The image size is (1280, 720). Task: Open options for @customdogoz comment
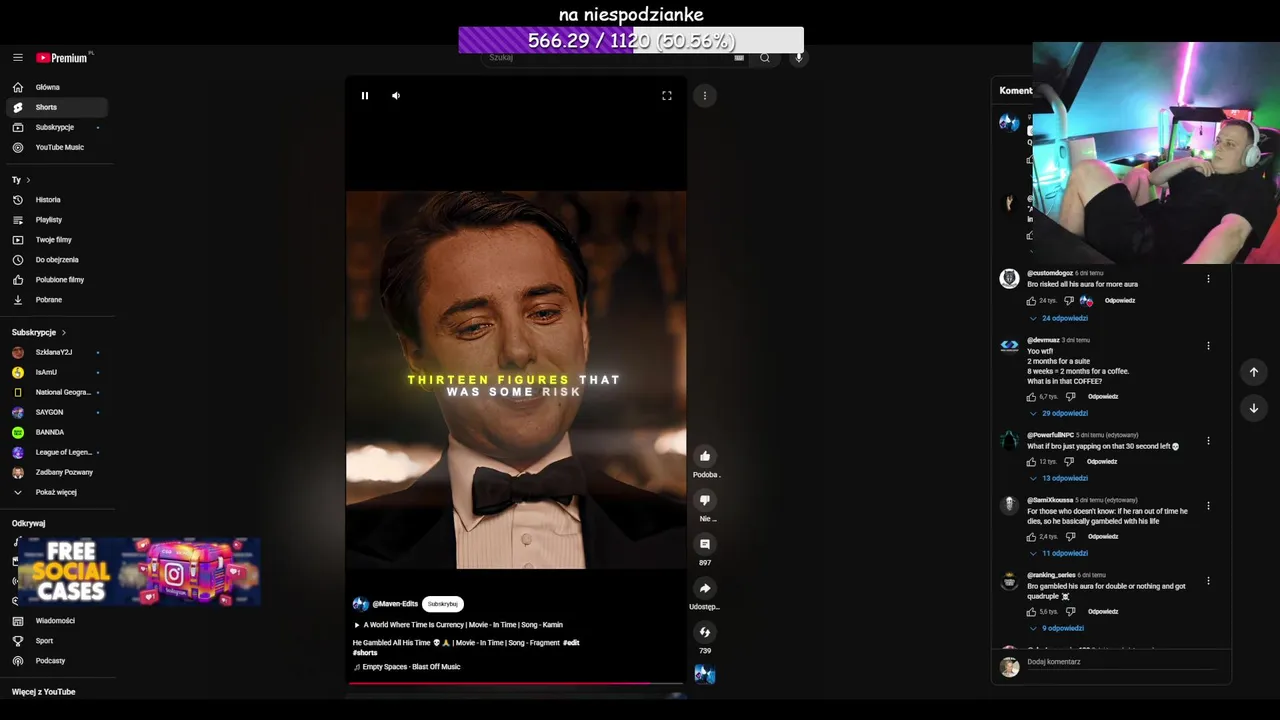[1208, 279]
